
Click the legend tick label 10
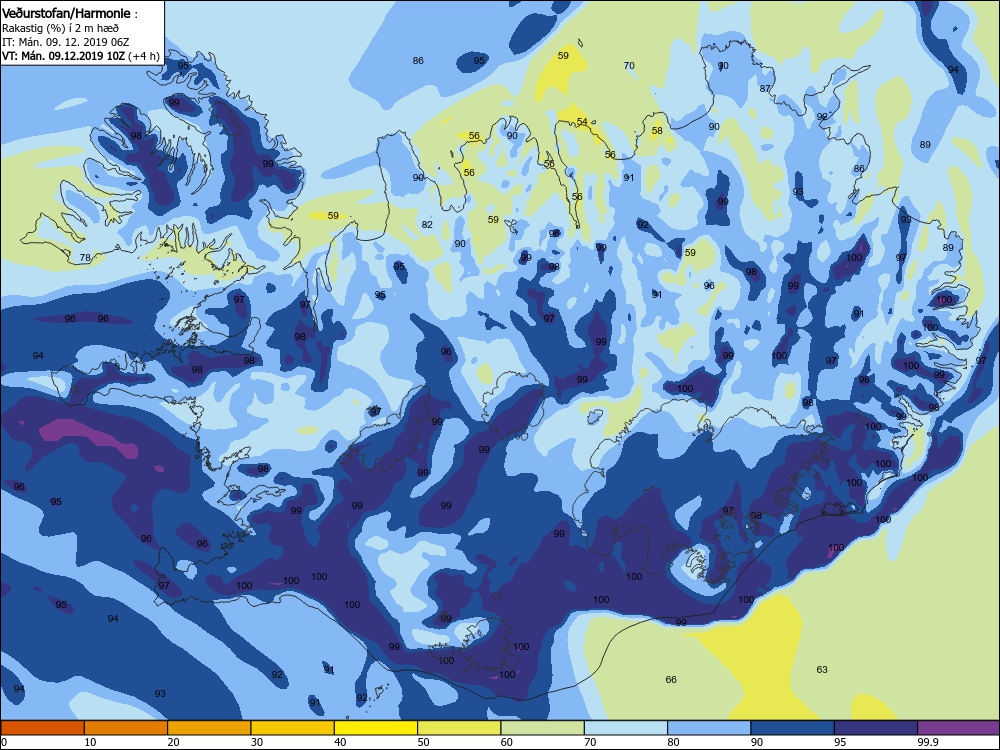90,742
